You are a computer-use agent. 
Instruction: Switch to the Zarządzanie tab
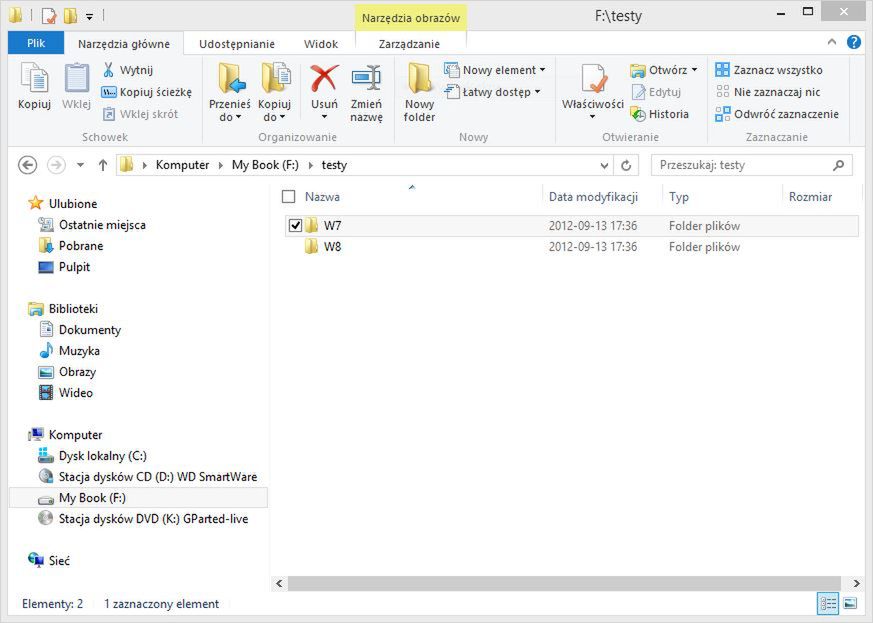[409, 44]
